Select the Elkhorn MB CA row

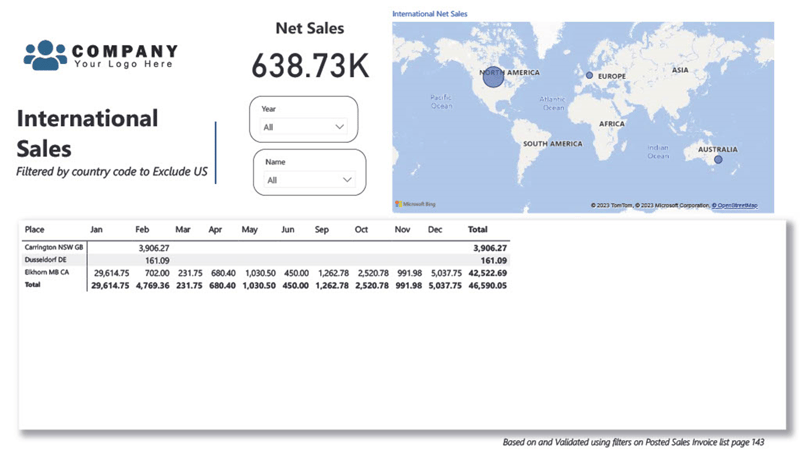tap(49, 272)
